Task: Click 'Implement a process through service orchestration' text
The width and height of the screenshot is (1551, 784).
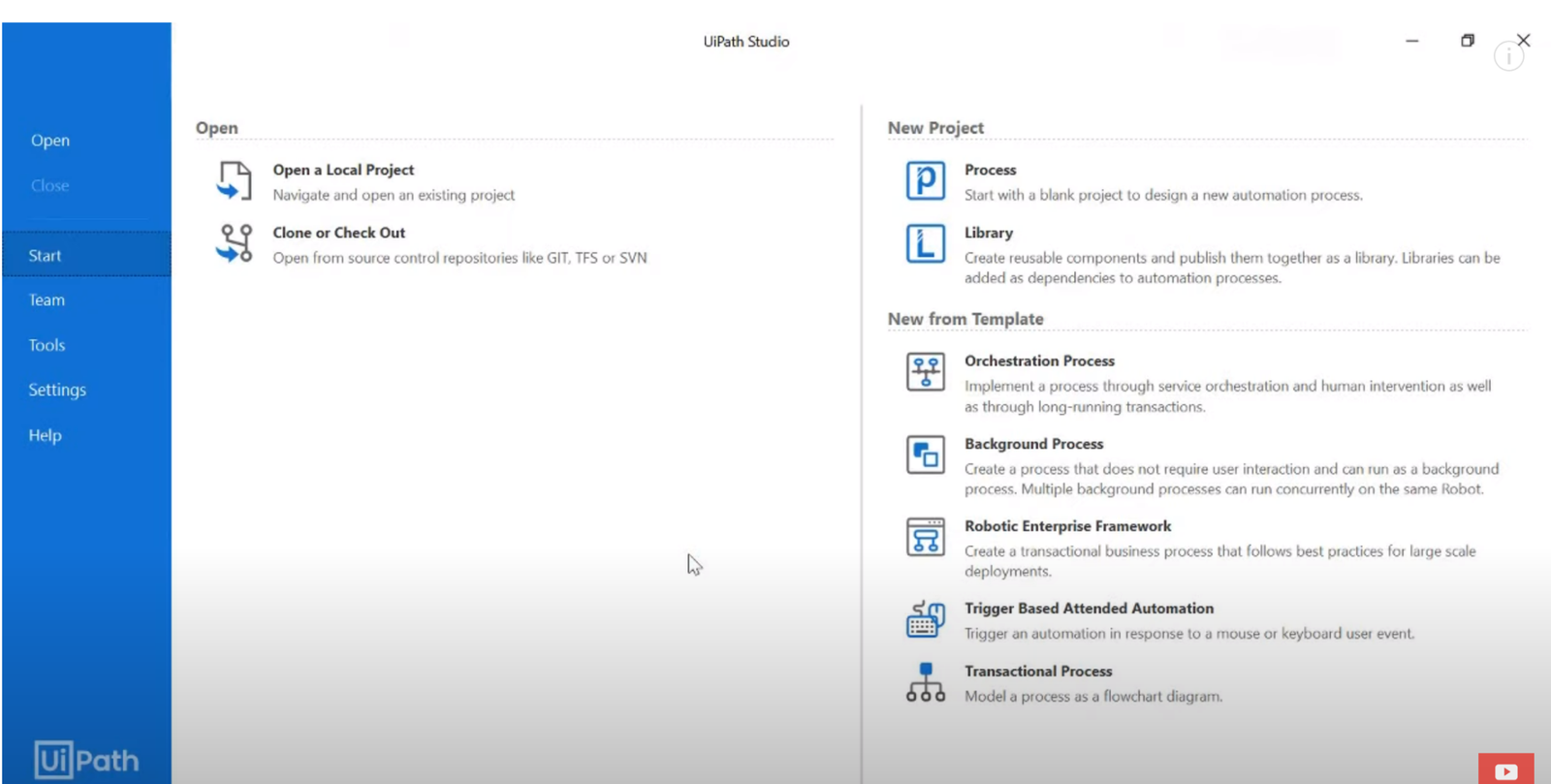Action: (x=1228, y=396)
